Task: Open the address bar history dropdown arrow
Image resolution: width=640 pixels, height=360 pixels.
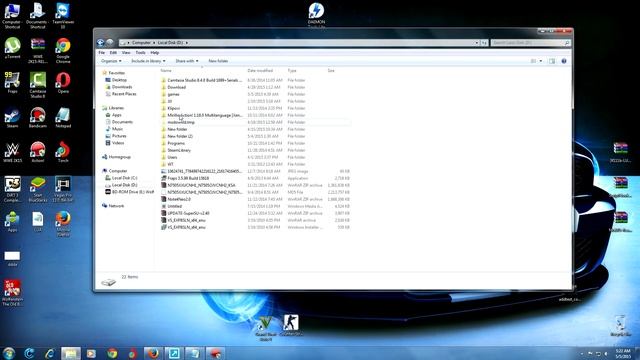Action: pos(476,42)
